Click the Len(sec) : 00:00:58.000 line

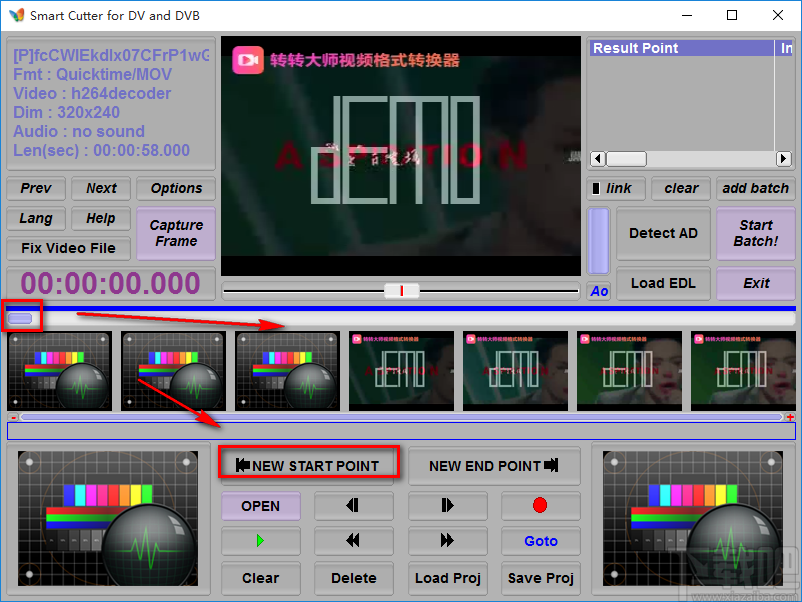(x=101, y=150)
